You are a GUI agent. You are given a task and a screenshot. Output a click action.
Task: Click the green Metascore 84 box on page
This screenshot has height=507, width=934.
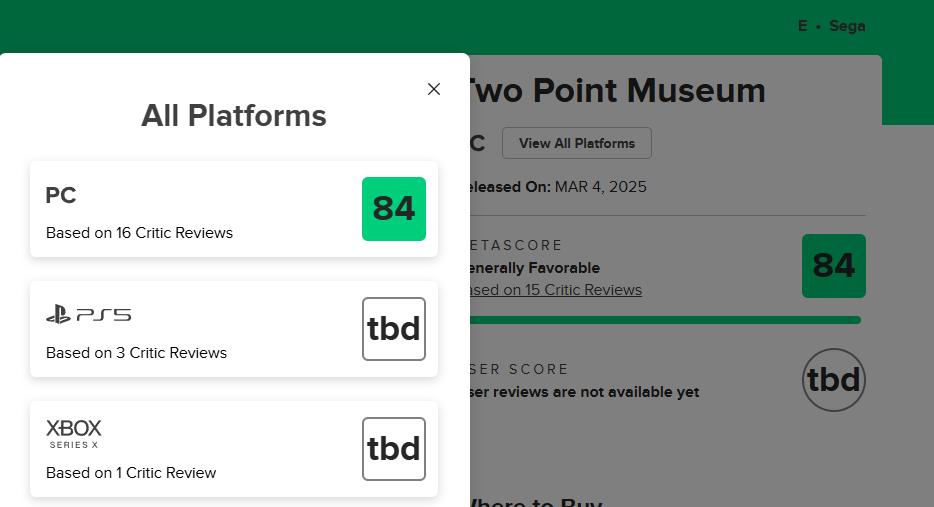click(x=833, y=266)
